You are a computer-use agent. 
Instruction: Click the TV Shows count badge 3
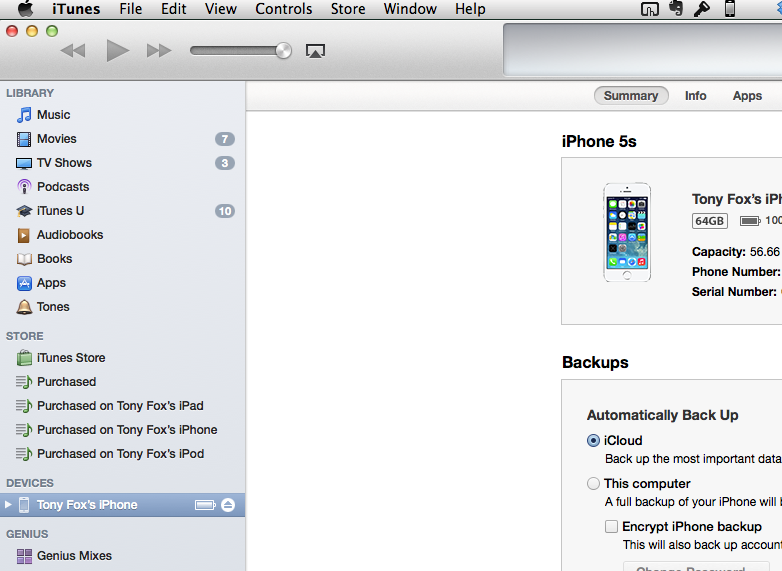pos(225,163)
